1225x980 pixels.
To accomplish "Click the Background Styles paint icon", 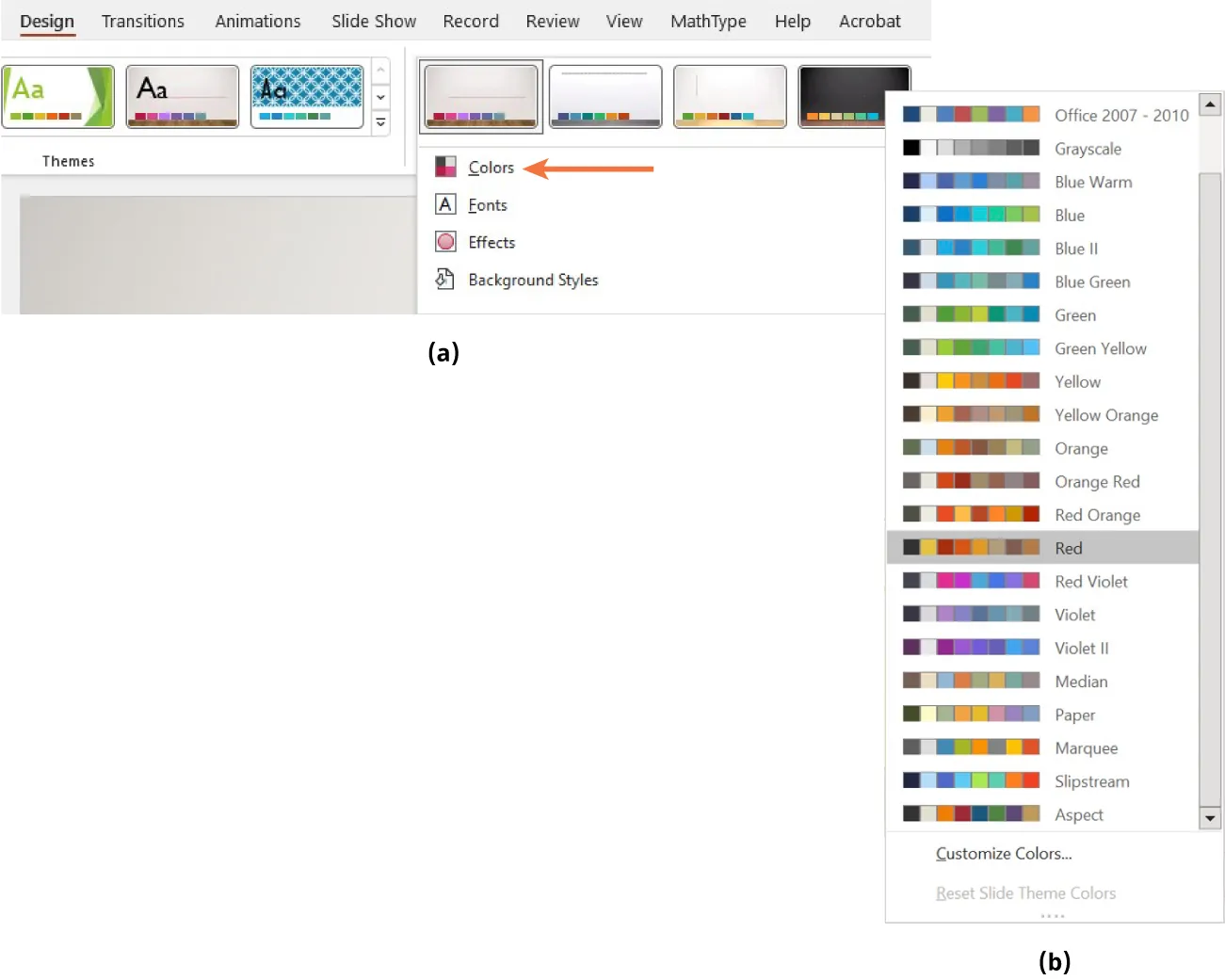I will coord(445,279).
